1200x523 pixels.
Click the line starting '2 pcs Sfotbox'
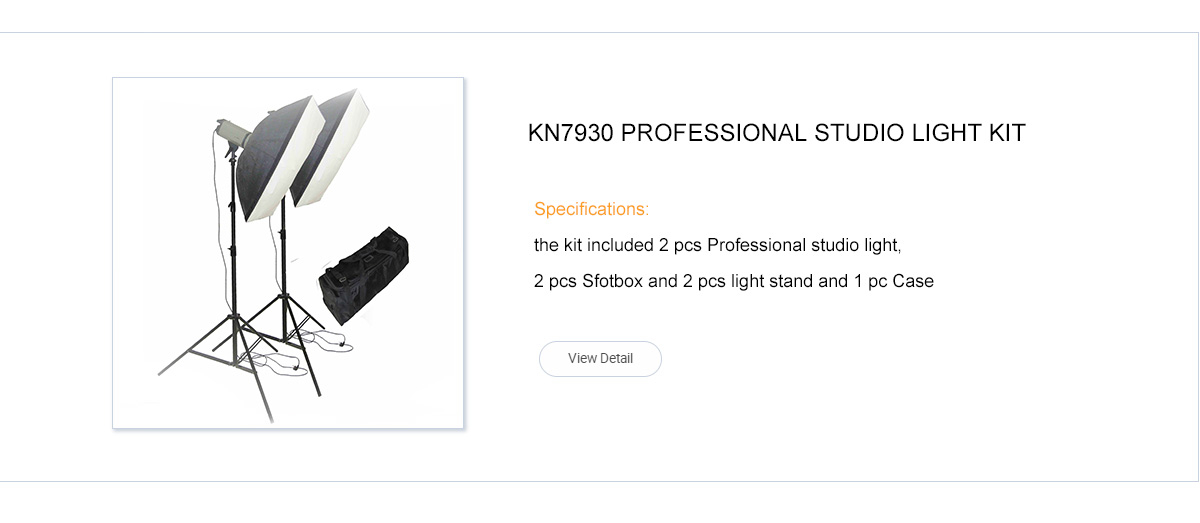733,281
